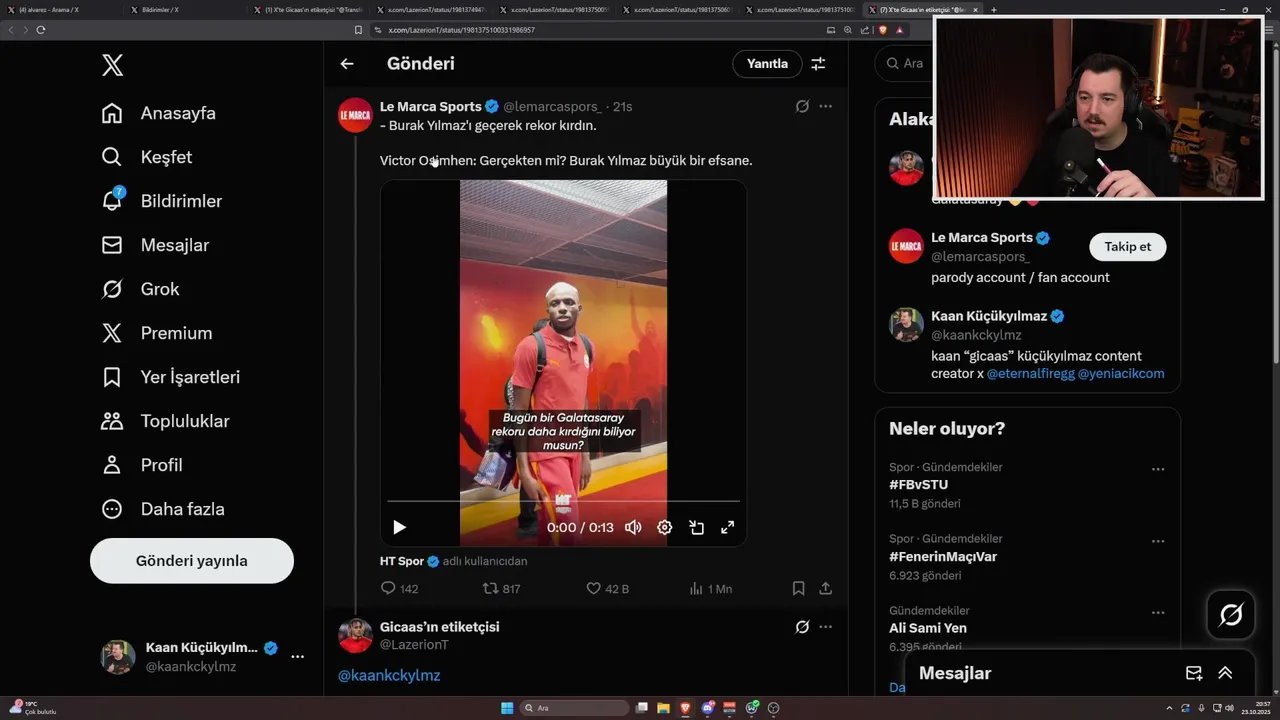Open Premium from the sidebar
Viewport: 1280px width, 720px height.
[x=157, y=333]
